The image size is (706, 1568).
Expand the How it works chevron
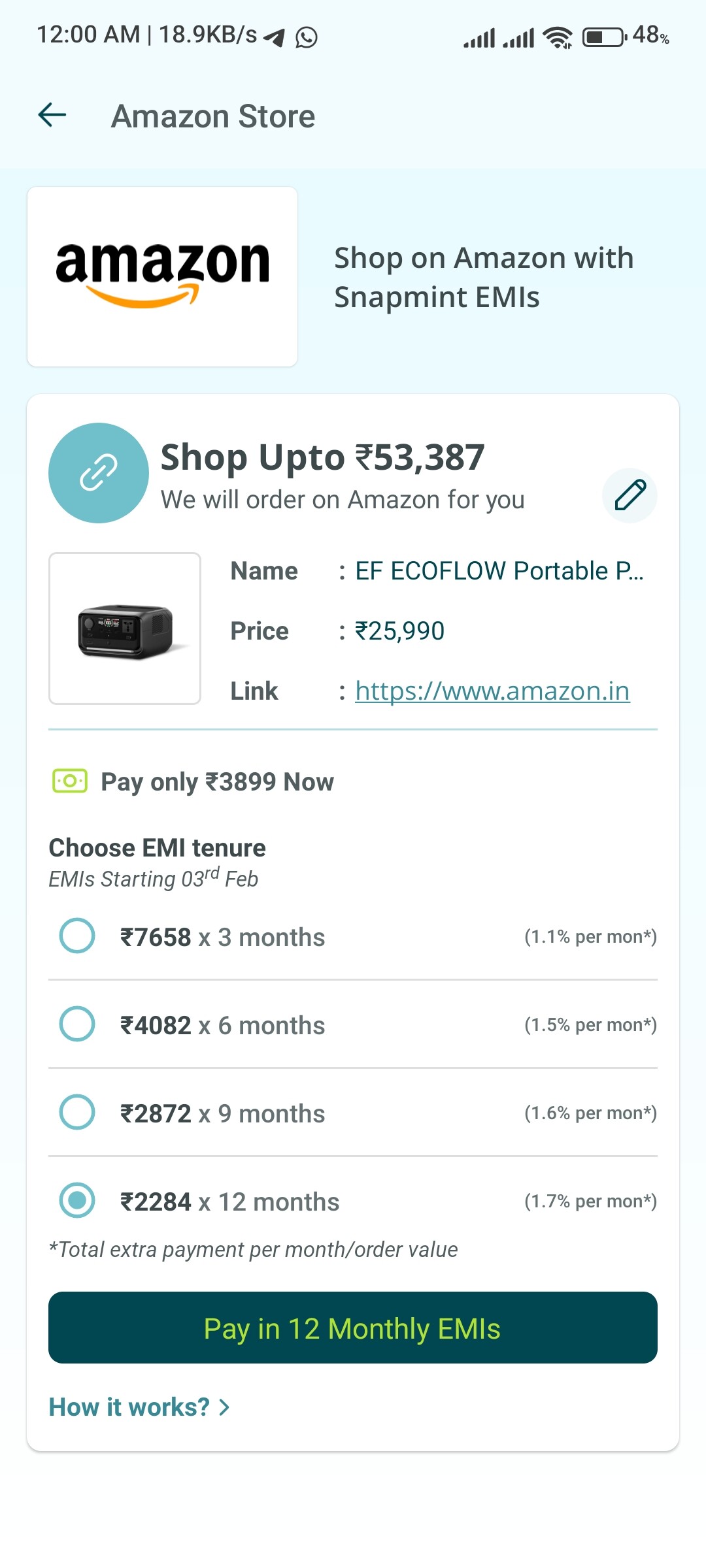[x=224, y=1407]
